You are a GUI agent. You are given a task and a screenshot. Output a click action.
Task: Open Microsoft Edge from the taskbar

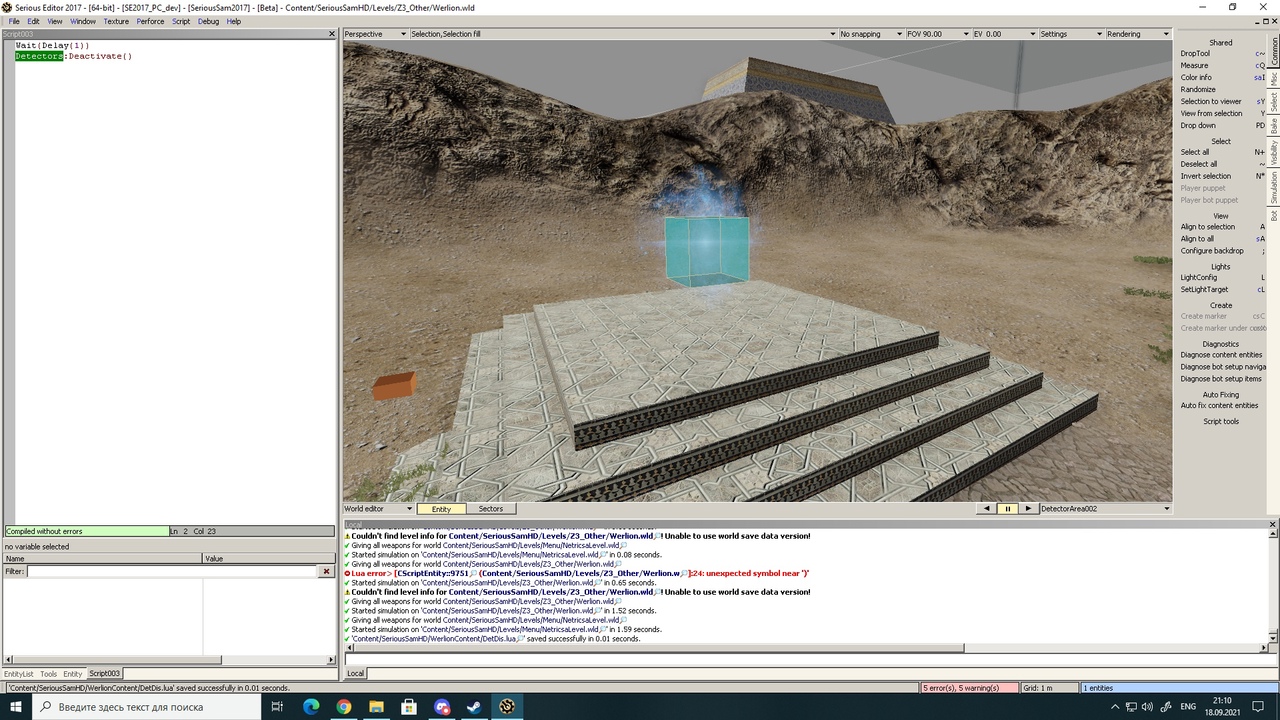point(311,707)
